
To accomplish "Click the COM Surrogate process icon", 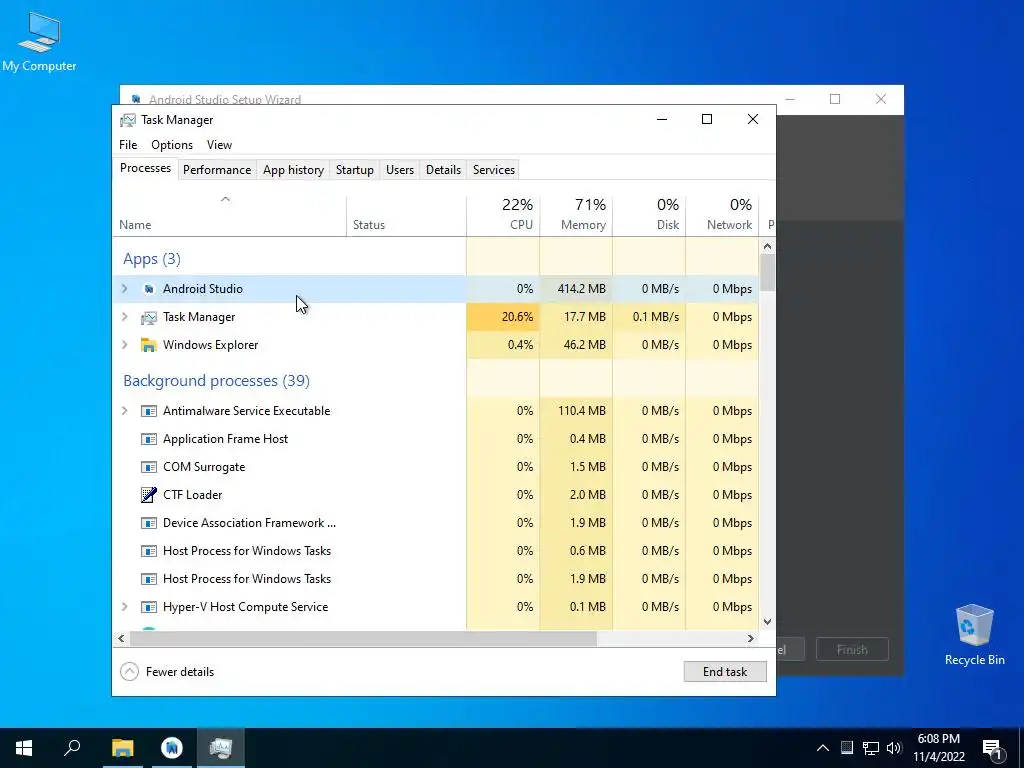I will point(149,467).
